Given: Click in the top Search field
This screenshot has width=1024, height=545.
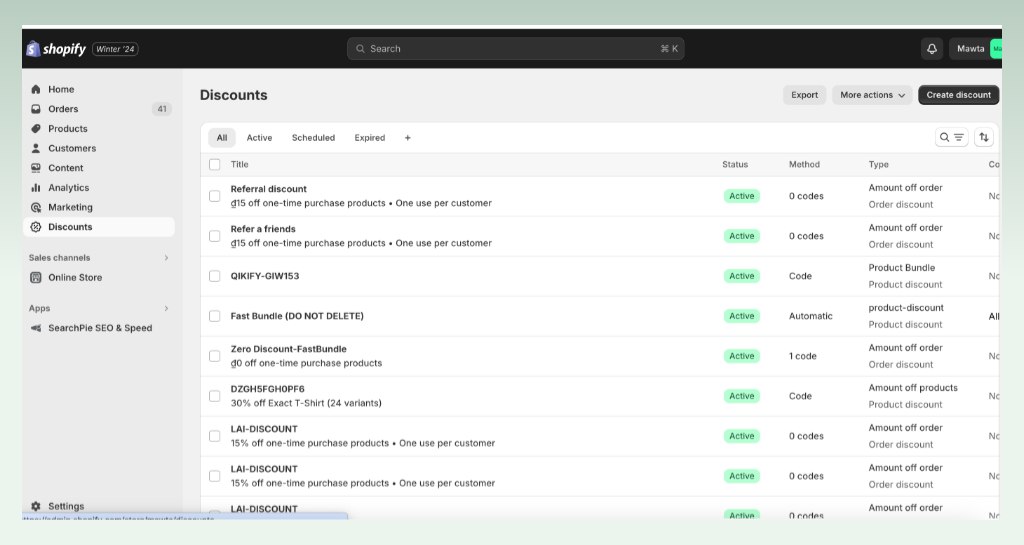Looking at the screenshot, I should (x=515, y=49).
